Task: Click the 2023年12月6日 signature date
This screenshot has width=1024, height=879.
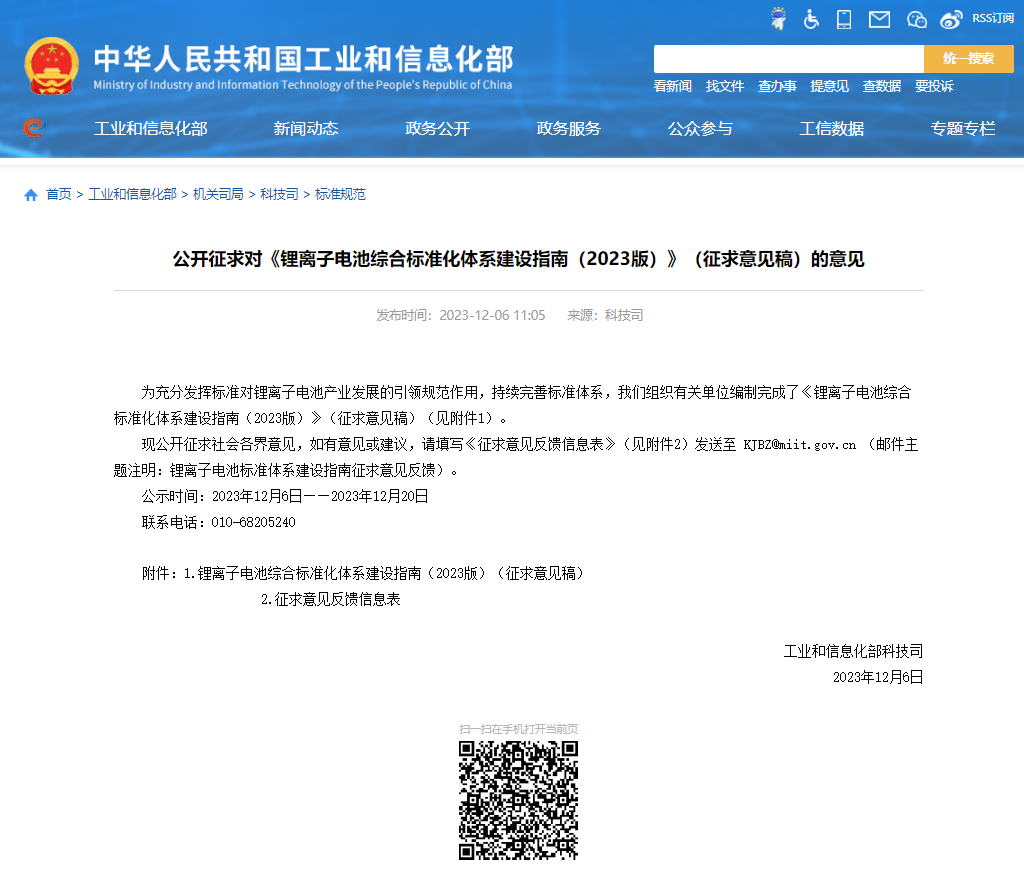Action: click(x=878, y=677)
